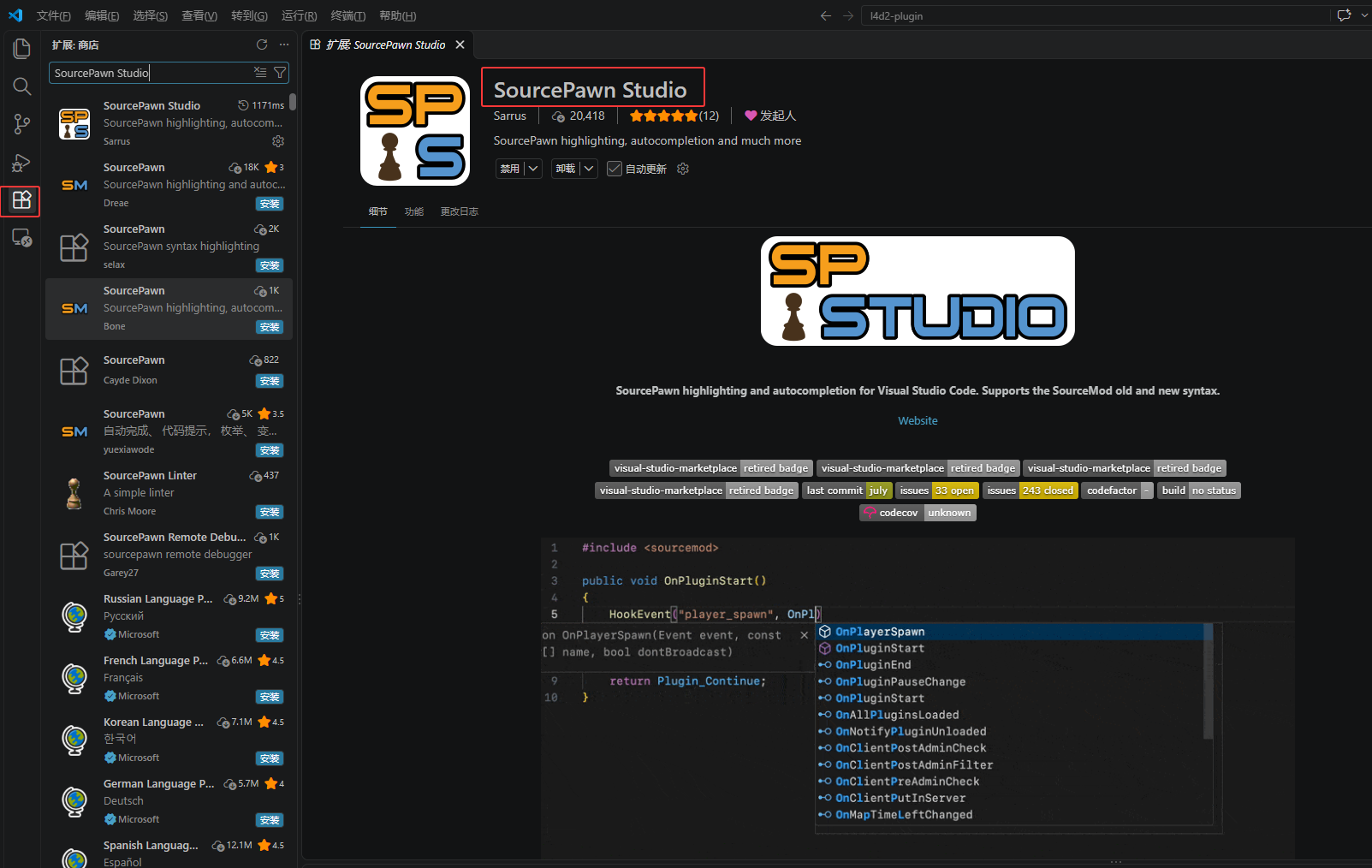Image resolution: width=1372 pixels, height=868 pixels.
Task: Install the Russian Language Pack
Action: pos(270,635)
